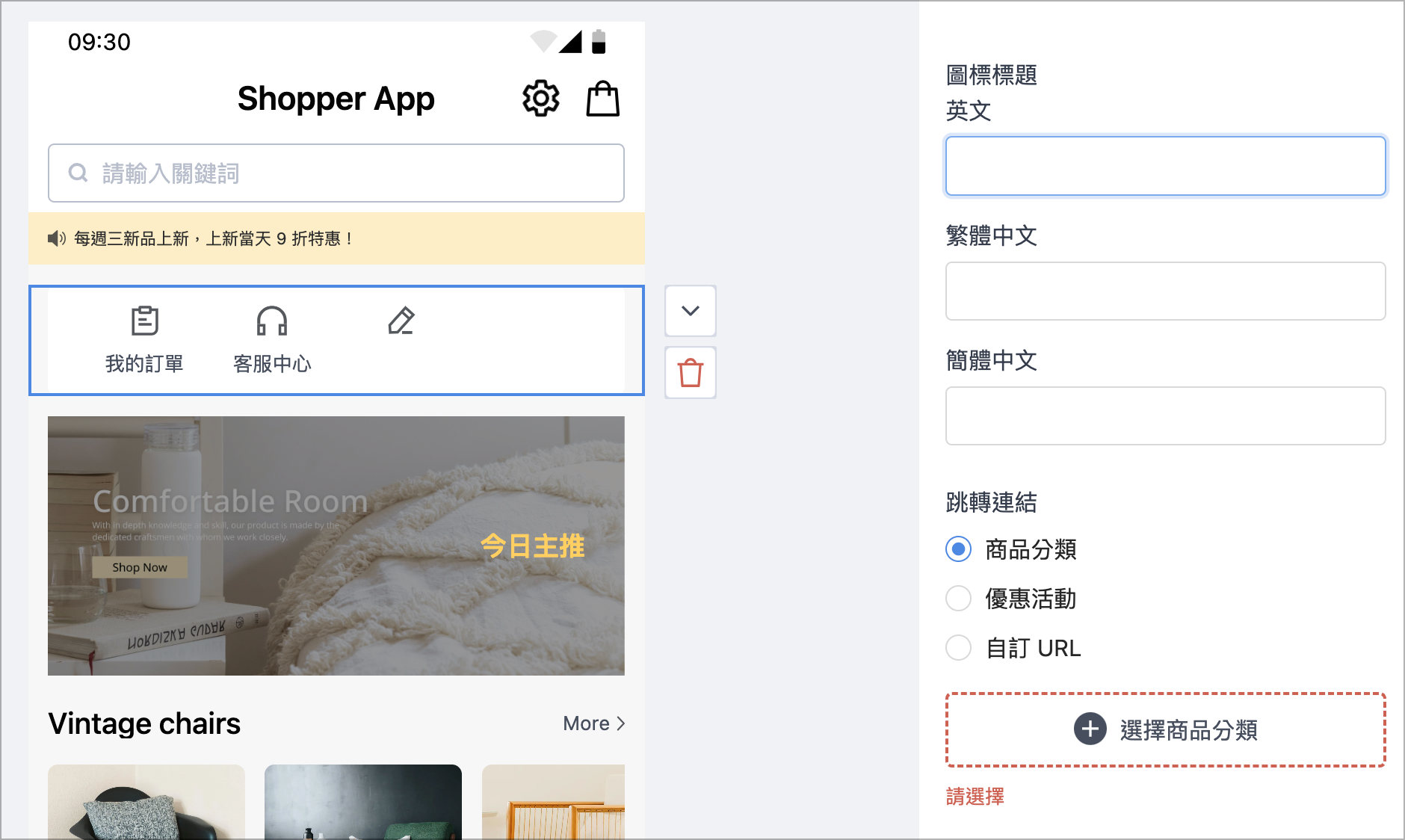Click the search magnifier icon

click(x=78, y=173)
